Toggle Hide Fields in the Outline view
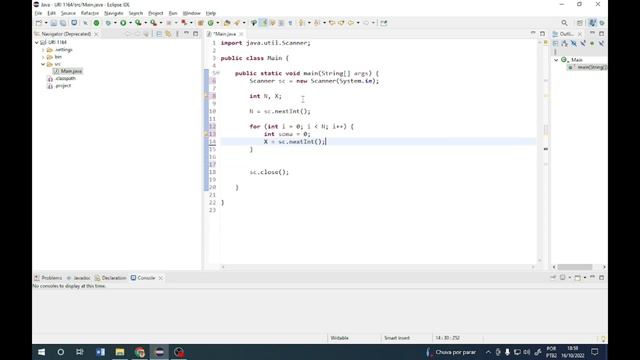 (x=573, y=43)
